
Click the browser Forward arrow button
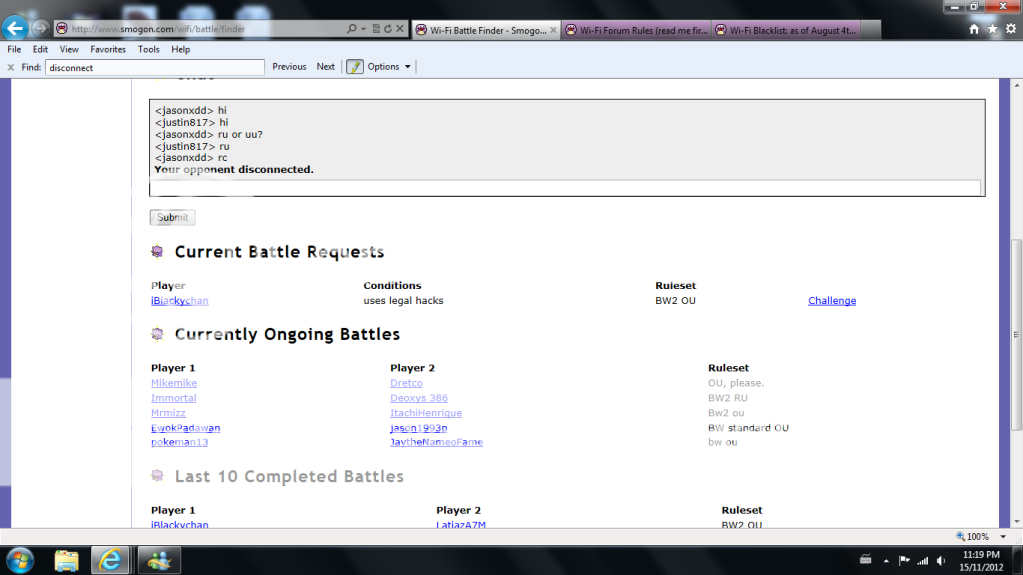tap(40, 28)
